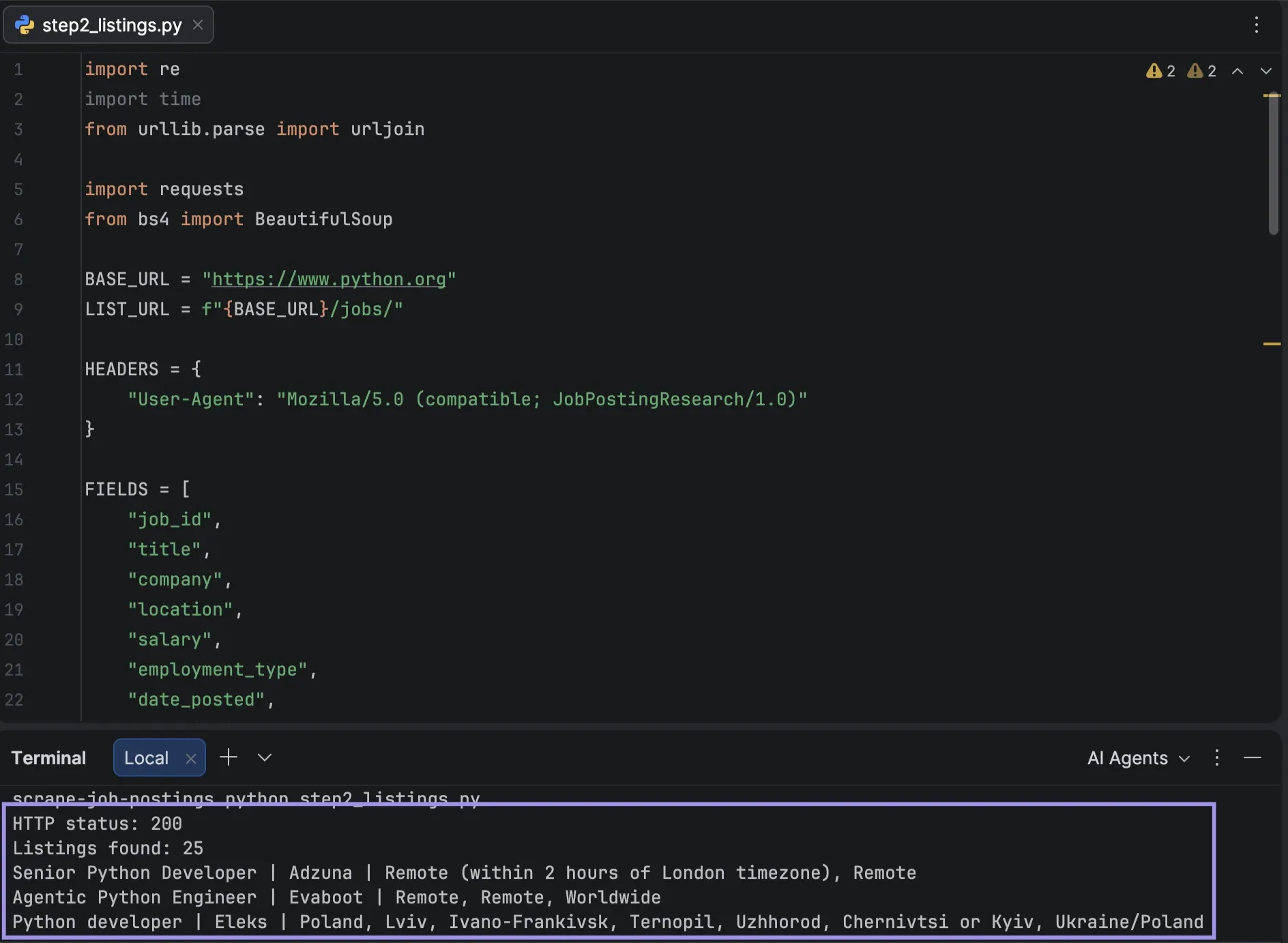1288x943 pixels.
Task: Click the Terminal panel title
Action: 48,758
